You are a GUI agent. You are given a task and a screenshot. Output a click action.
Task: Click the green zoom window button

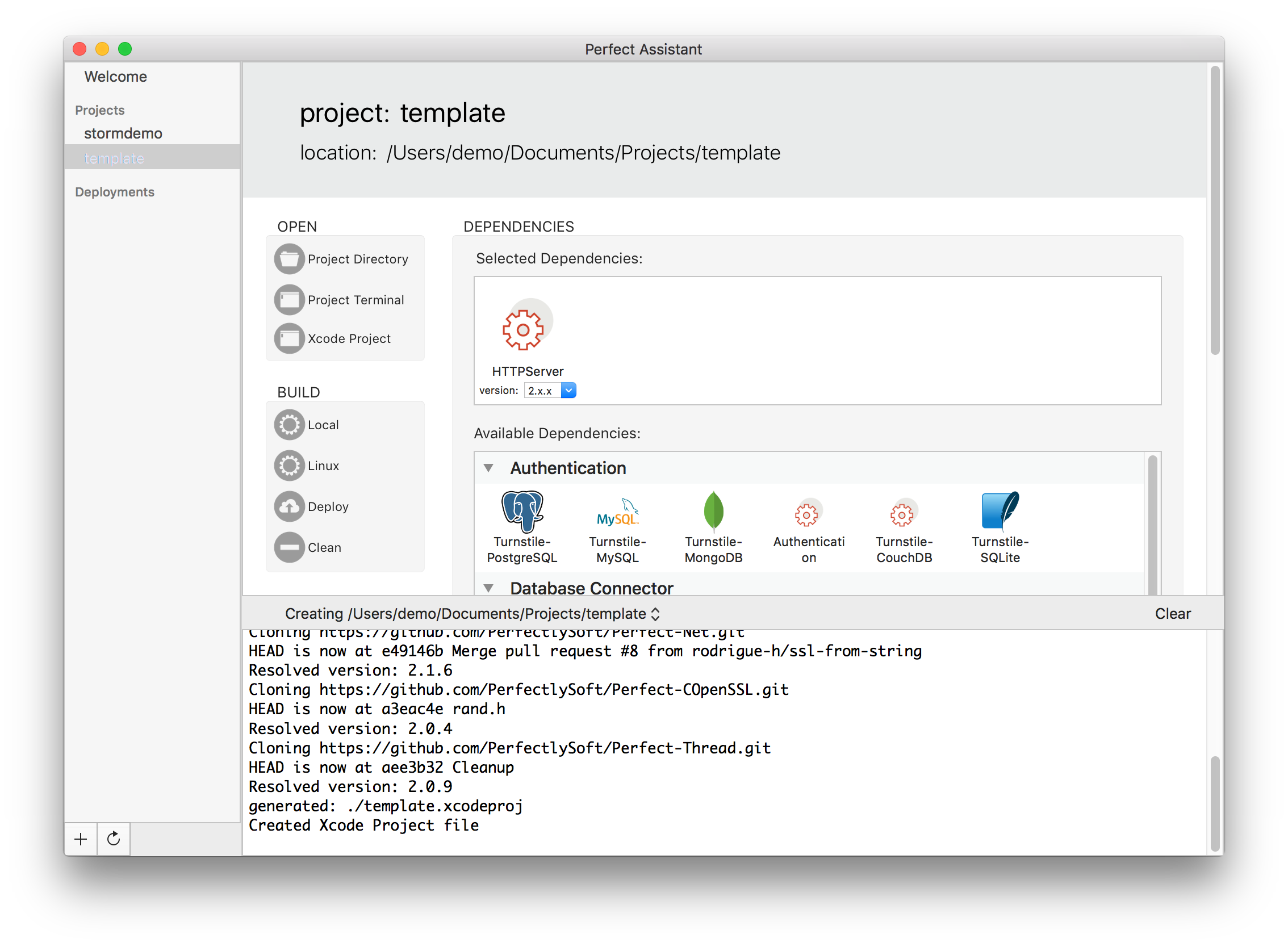point(124,49)
